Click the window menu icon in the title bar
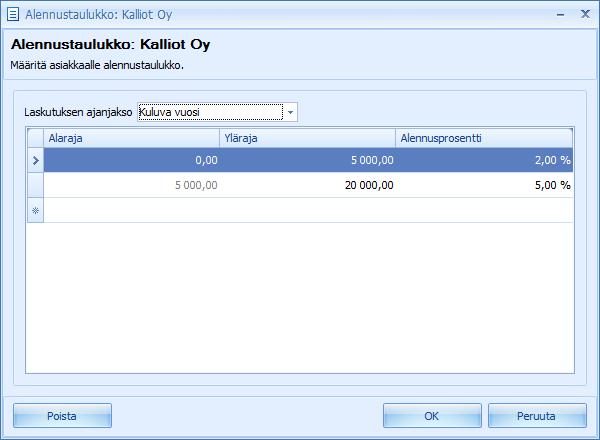600x440 pixels. (13, 15)
